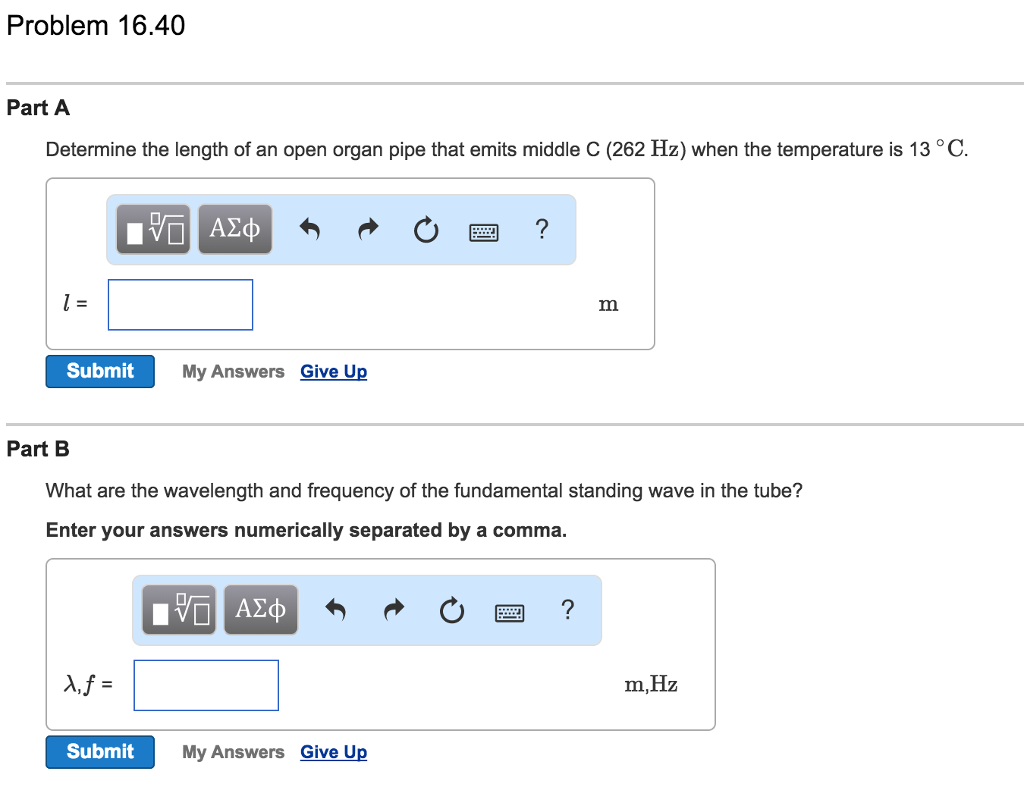Reset the Part A answer field
Screen dimensions: 1024x787
pos(425,229)
